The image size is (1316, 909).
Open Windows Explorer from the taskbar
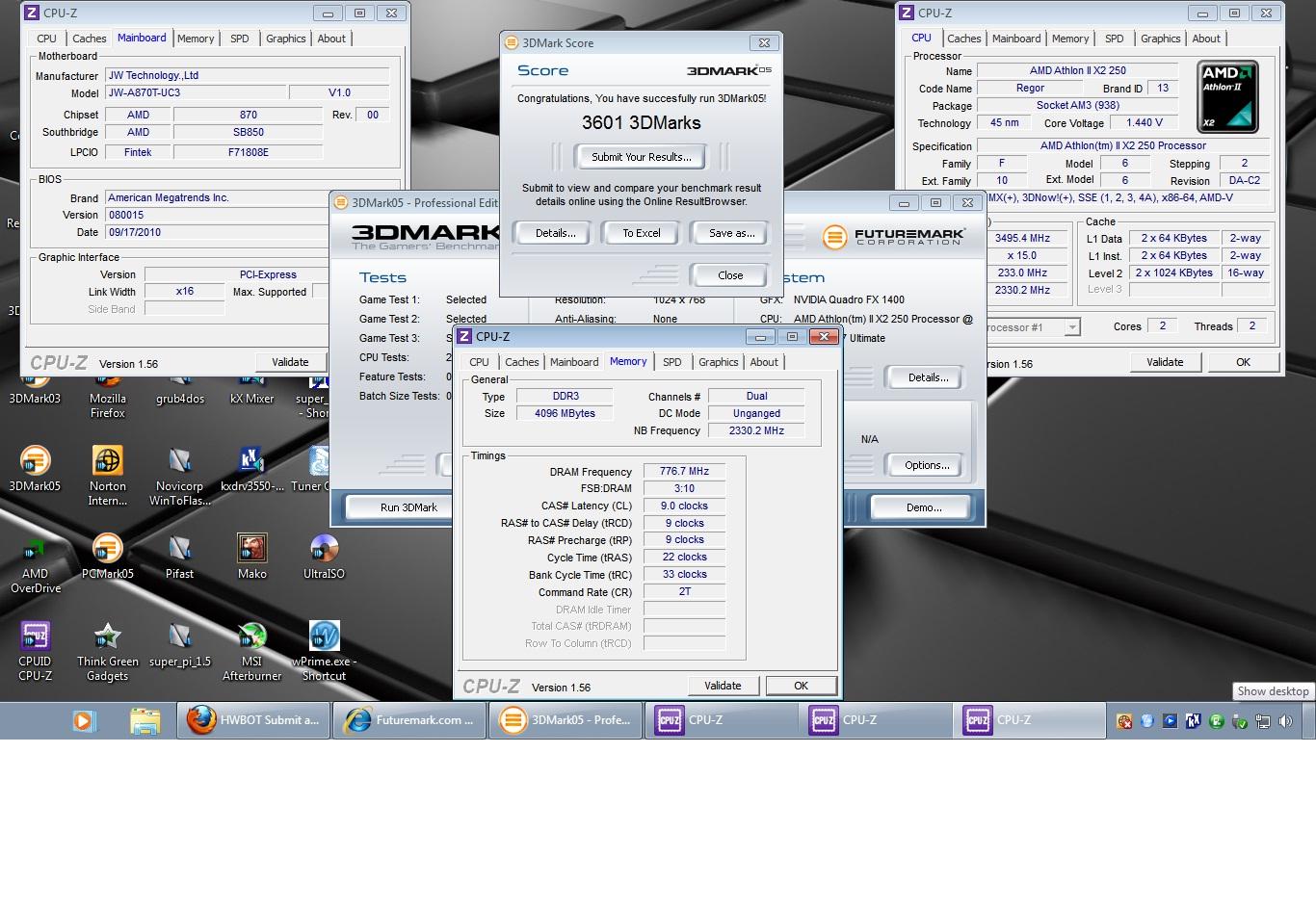(x=145, y=720)
